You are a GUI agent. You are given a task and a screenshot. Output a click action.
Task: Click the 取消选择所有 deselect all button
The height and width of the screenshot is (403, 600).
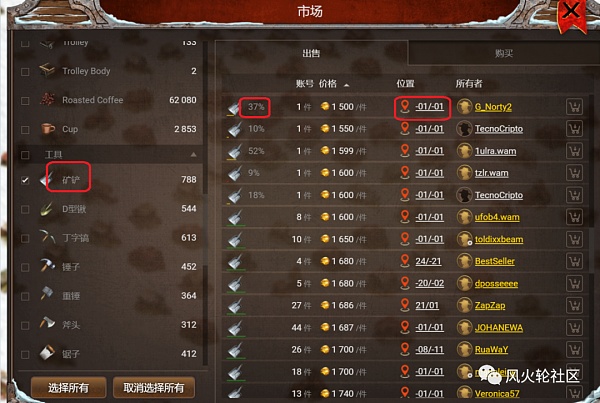pyautogui.click(x=154, y=388)
